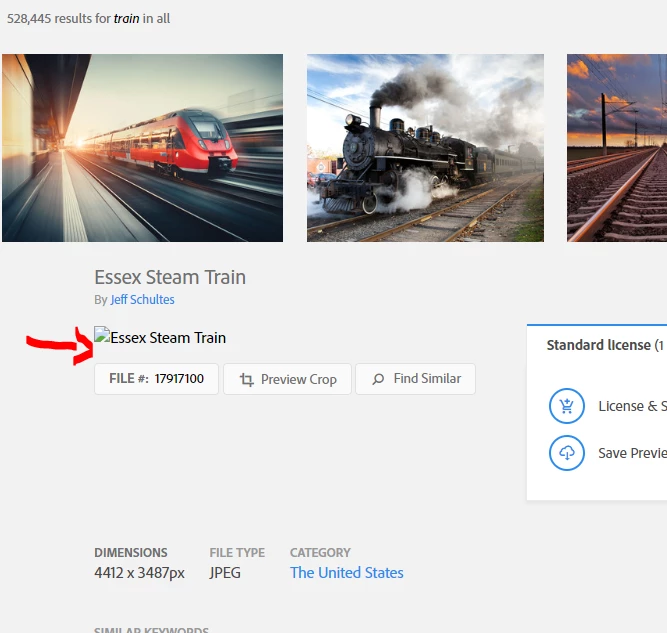The height and width of the screenshot is (633, 667).
Task: Click the broken image placeholder icon
Action: coord(102,335)
